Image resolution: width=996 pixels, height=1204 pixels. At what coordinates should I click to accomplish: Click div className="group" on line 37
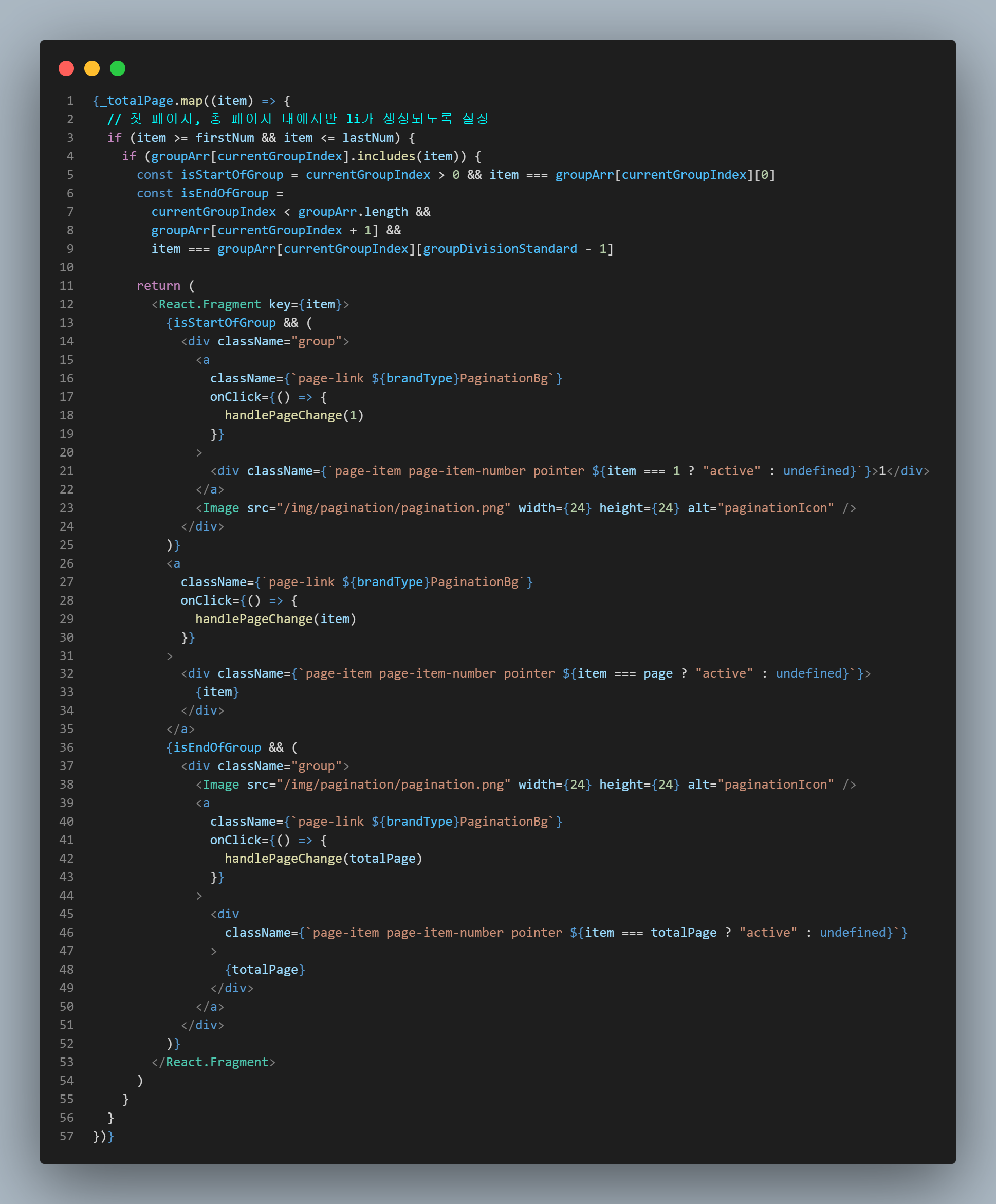coord(265,766)
